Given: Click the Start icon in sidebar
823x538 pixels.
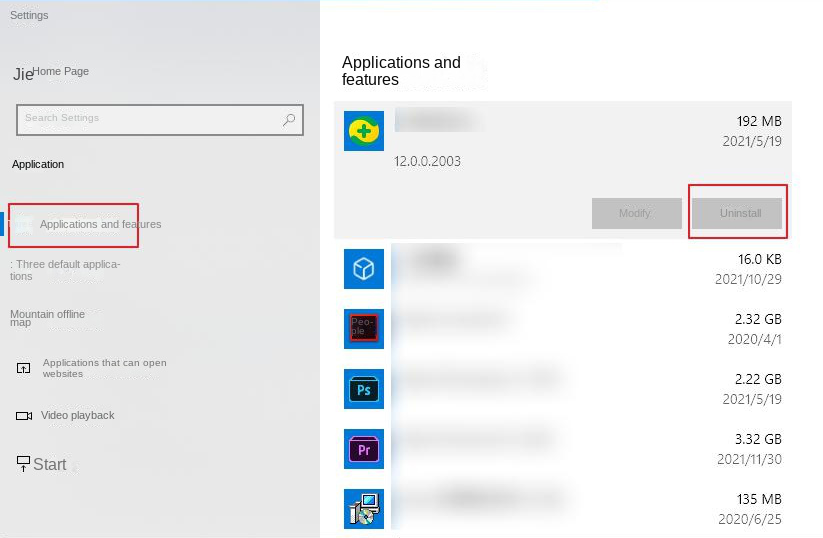Looking at the screenshot, I should tap(24, 463).
